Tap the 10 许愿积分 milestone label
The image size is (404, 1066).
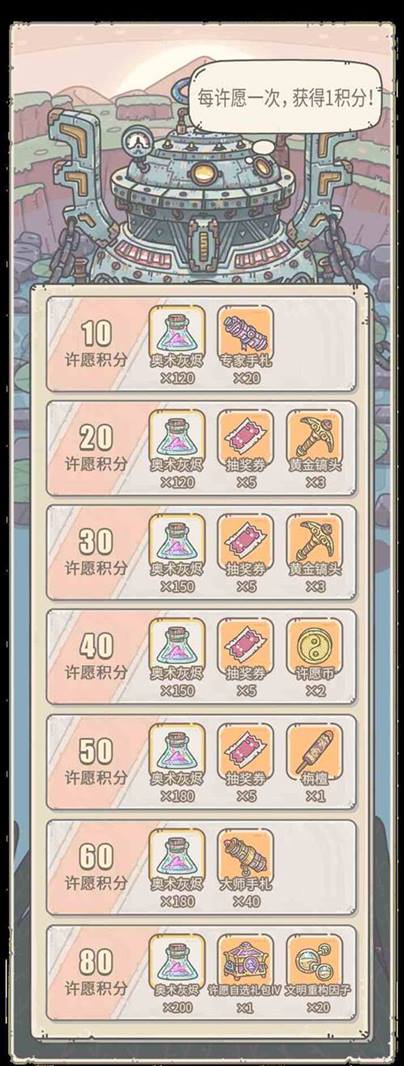pos(96,343)
